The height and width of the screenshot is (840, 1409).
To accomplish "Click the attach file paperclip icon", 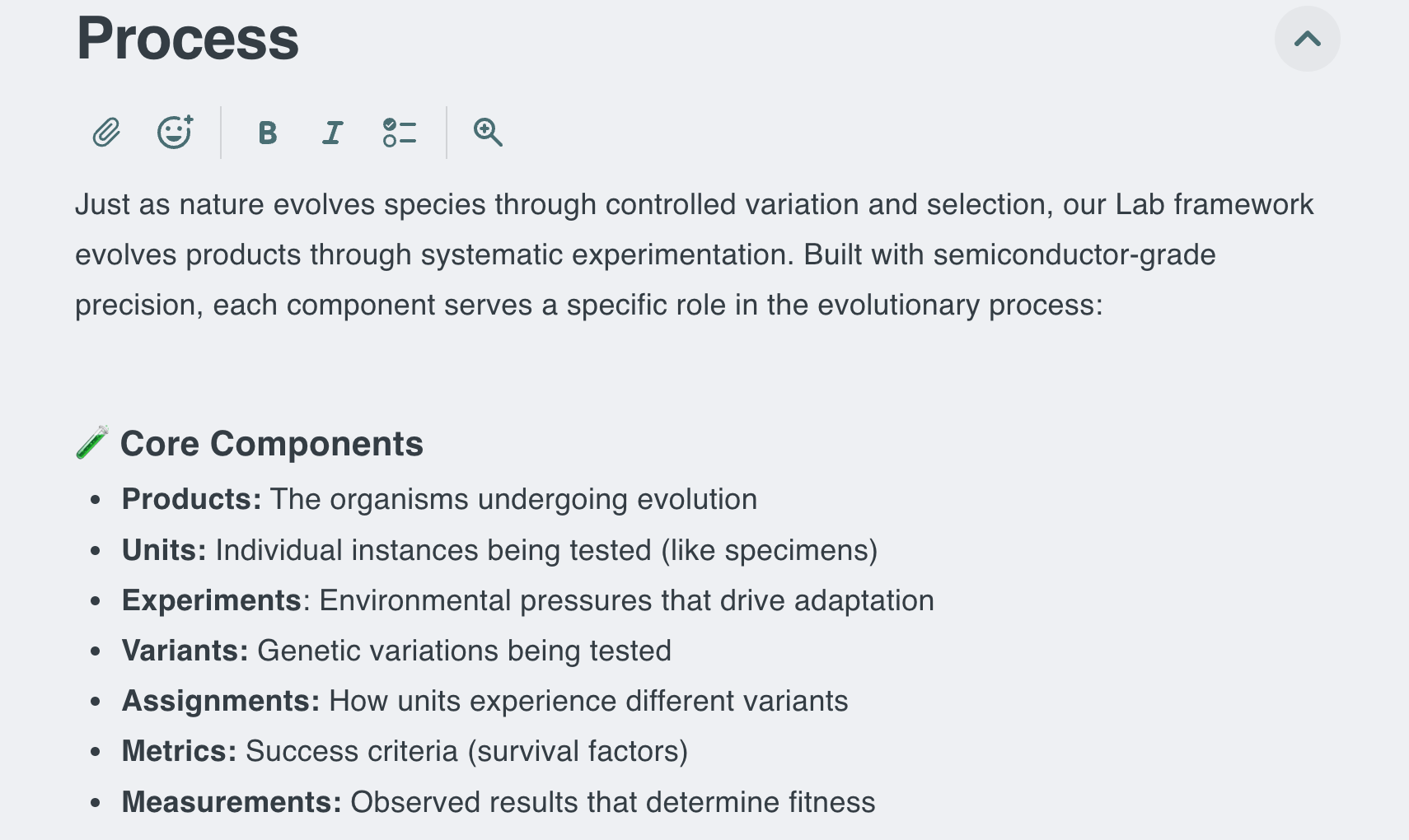I will (106, 133).
